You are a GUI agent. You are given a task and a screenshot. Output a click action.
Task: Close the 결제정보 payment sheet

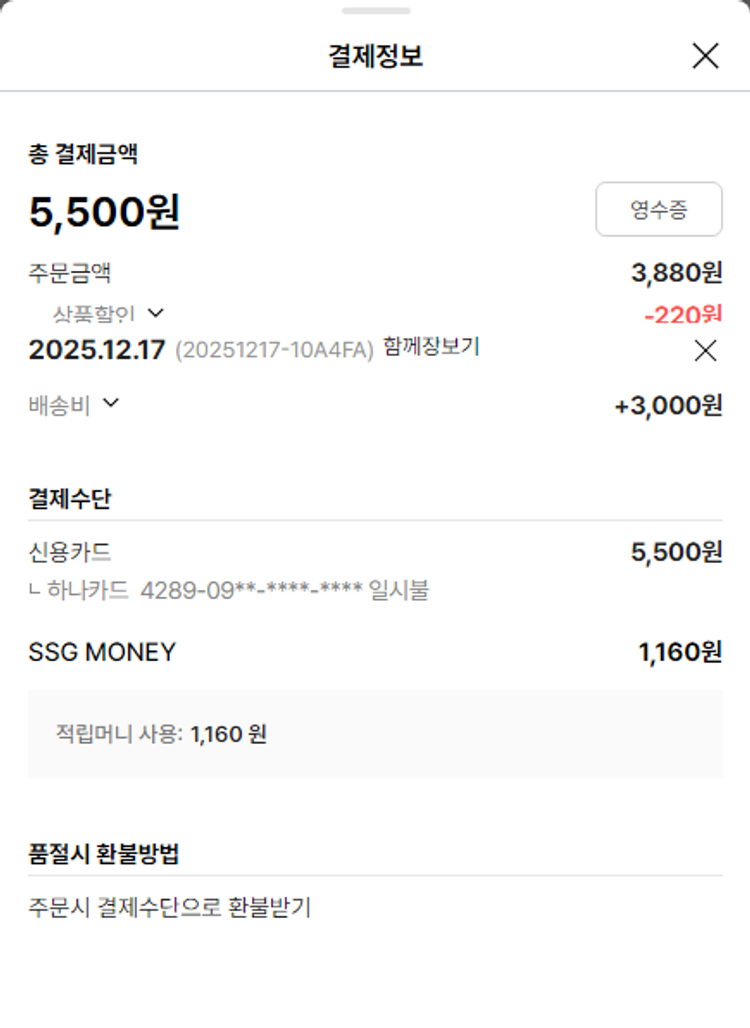[705, 56]
